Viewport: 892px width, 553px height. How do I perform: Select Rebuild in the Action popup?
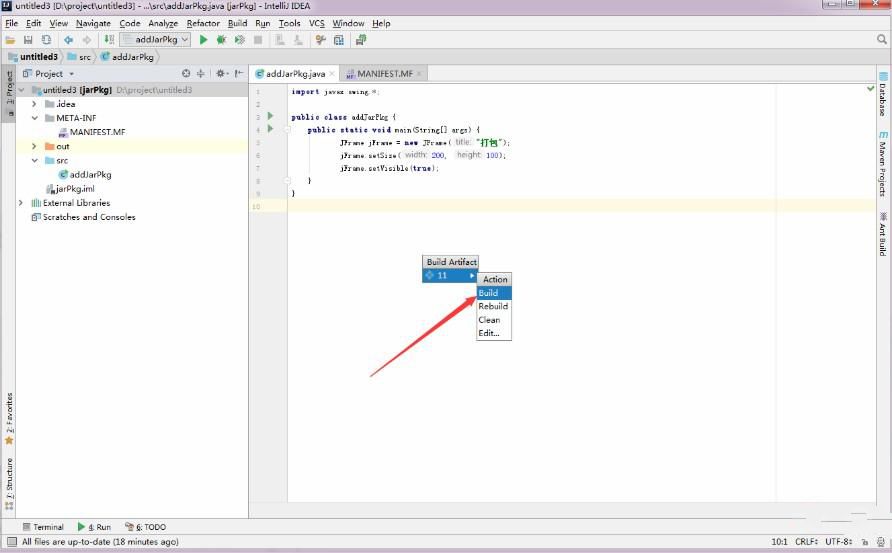[x=493, y=306]
